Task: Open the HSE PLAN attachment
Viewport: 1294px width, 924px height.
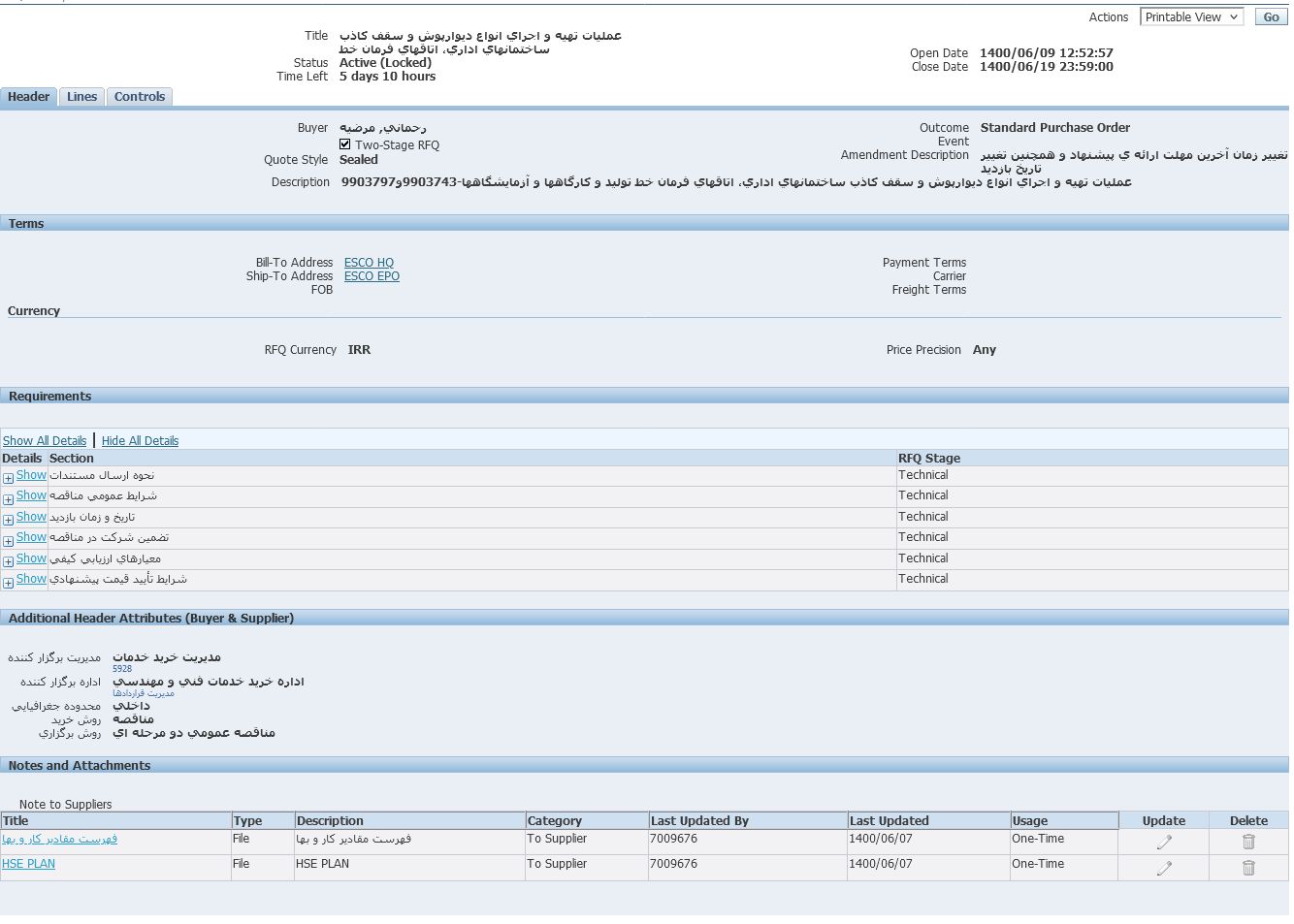Action: click(28, 864)
